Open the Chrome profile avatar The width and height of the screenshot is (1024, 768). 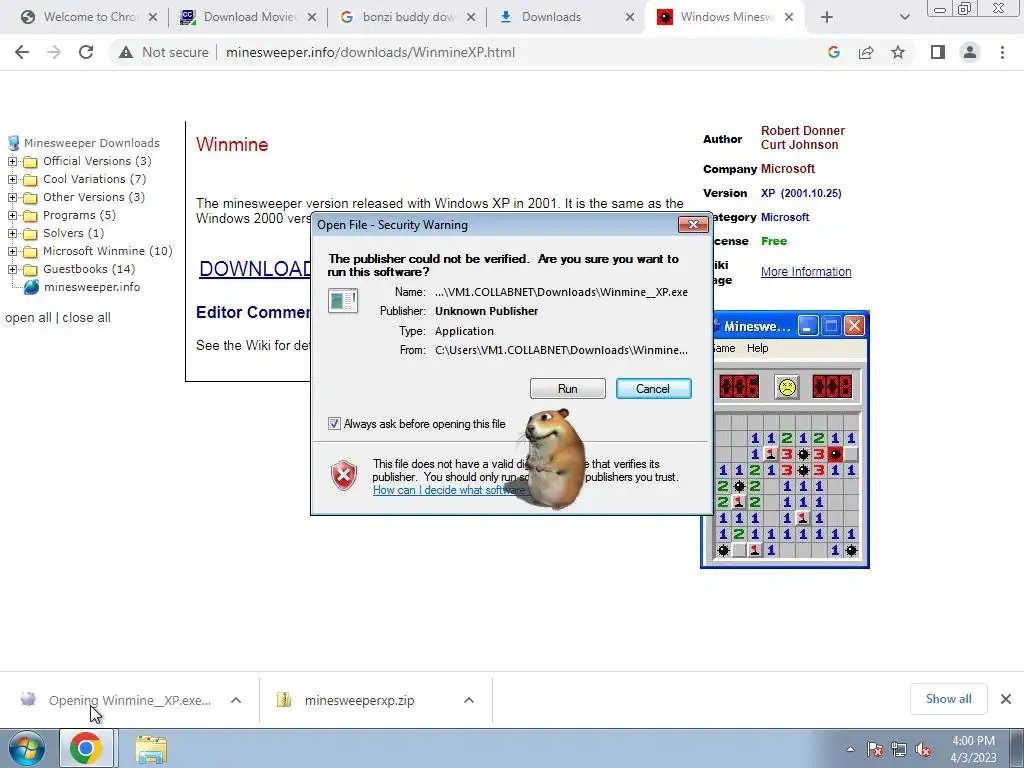(970, 52)
